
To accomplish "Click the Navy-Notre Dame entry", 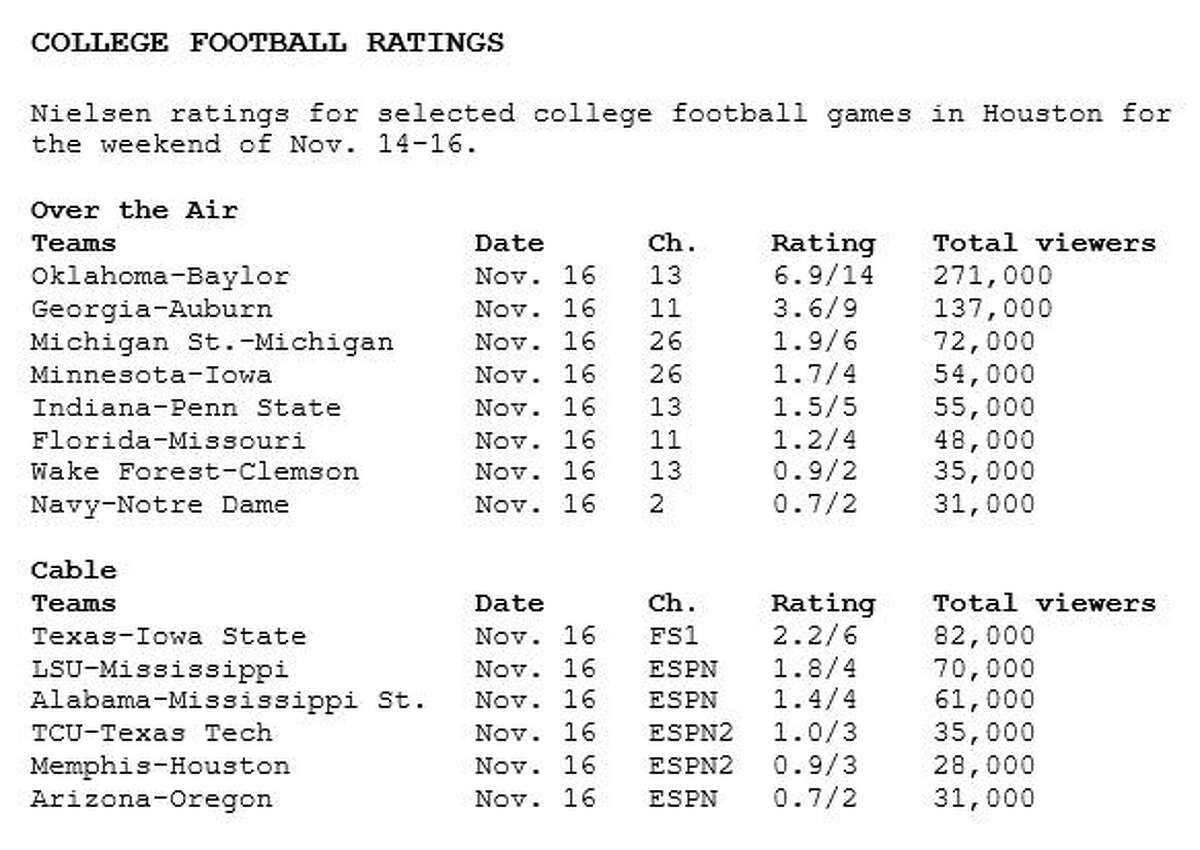I will pyautogui.click(x=160, y=505).
